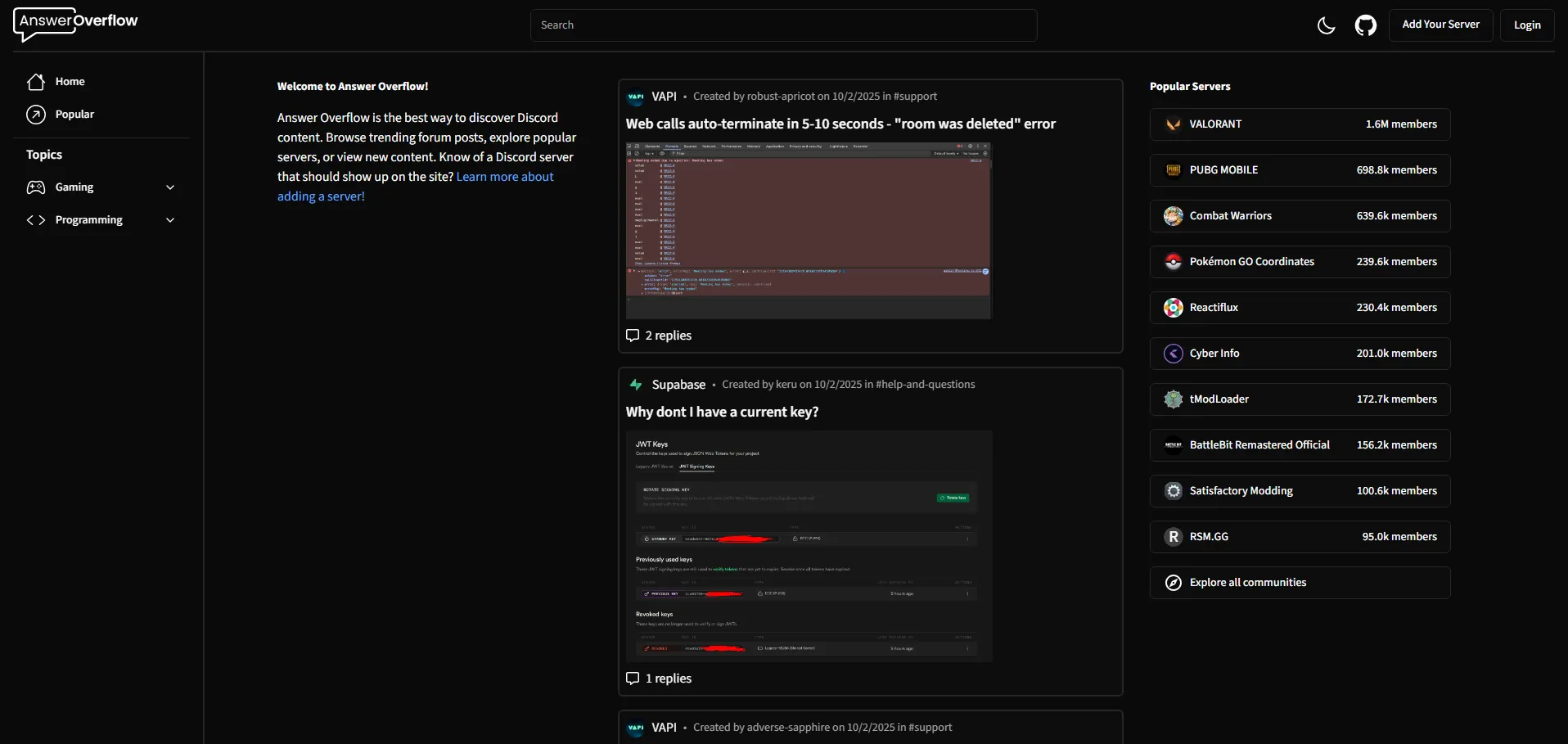This screenshot has width=1568, height=744.
Task: Expand the Programming topic chevron
Action: click(170, 220)
